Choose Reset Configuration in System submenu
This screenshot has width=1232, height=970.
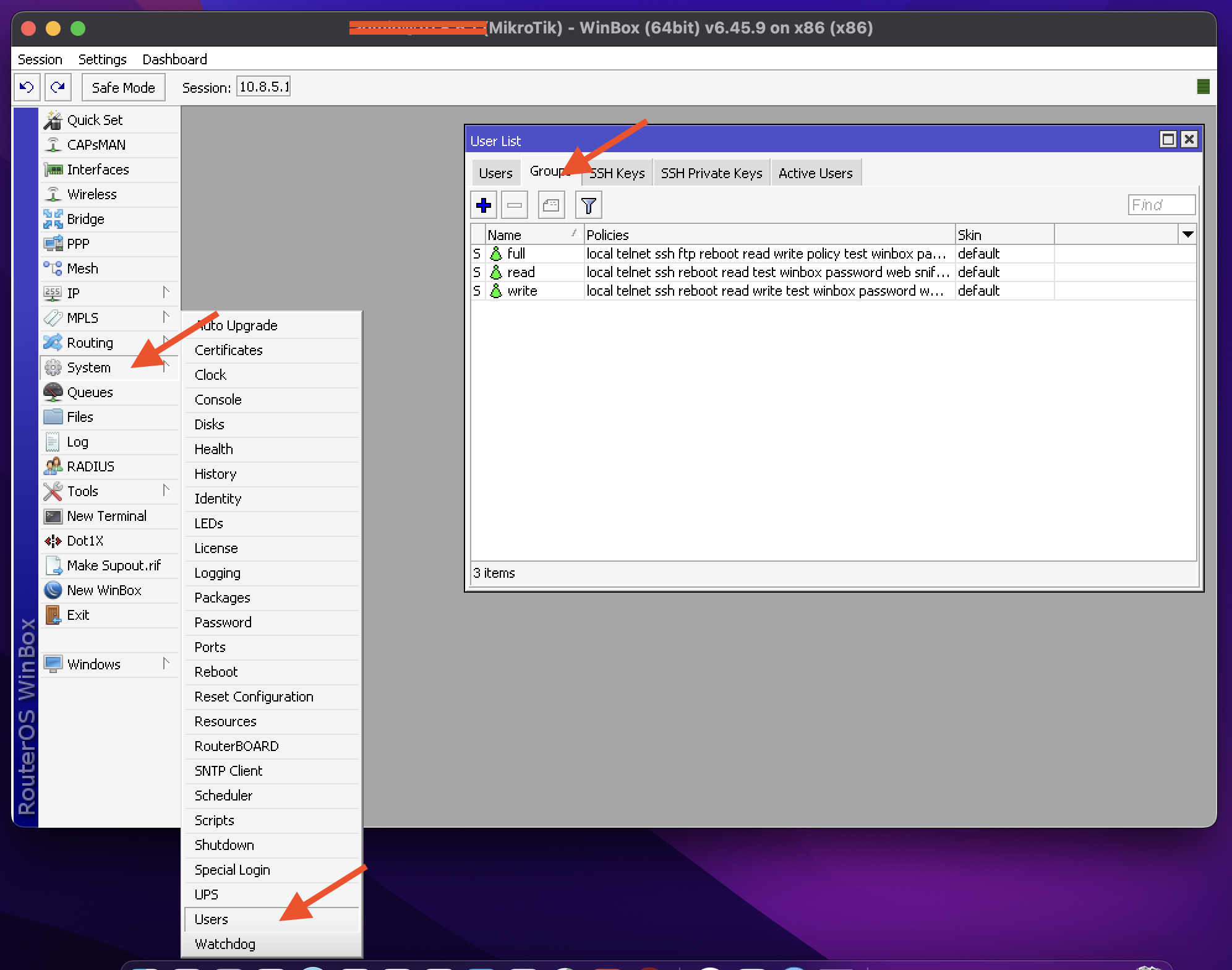coord(272,697)
